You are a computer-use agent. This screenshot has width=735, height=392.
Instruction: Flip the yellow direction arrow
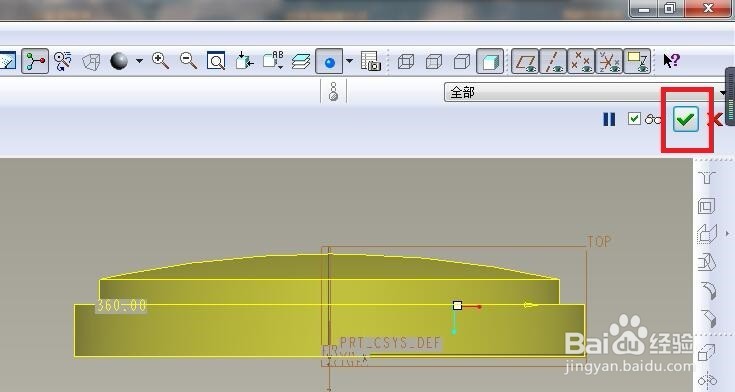[x=530, y=305]
